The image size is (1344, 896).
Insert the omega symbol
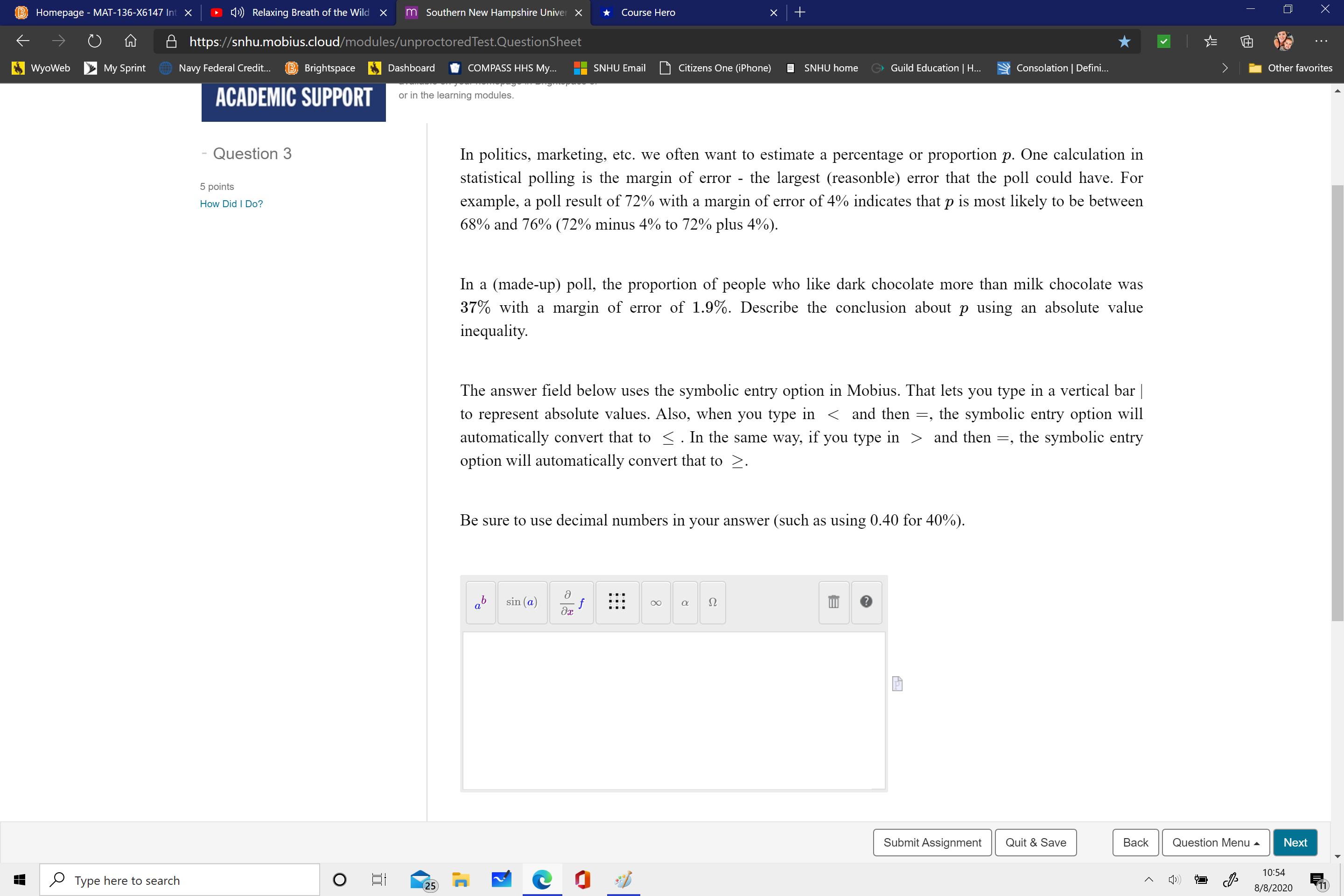[712, 602]
